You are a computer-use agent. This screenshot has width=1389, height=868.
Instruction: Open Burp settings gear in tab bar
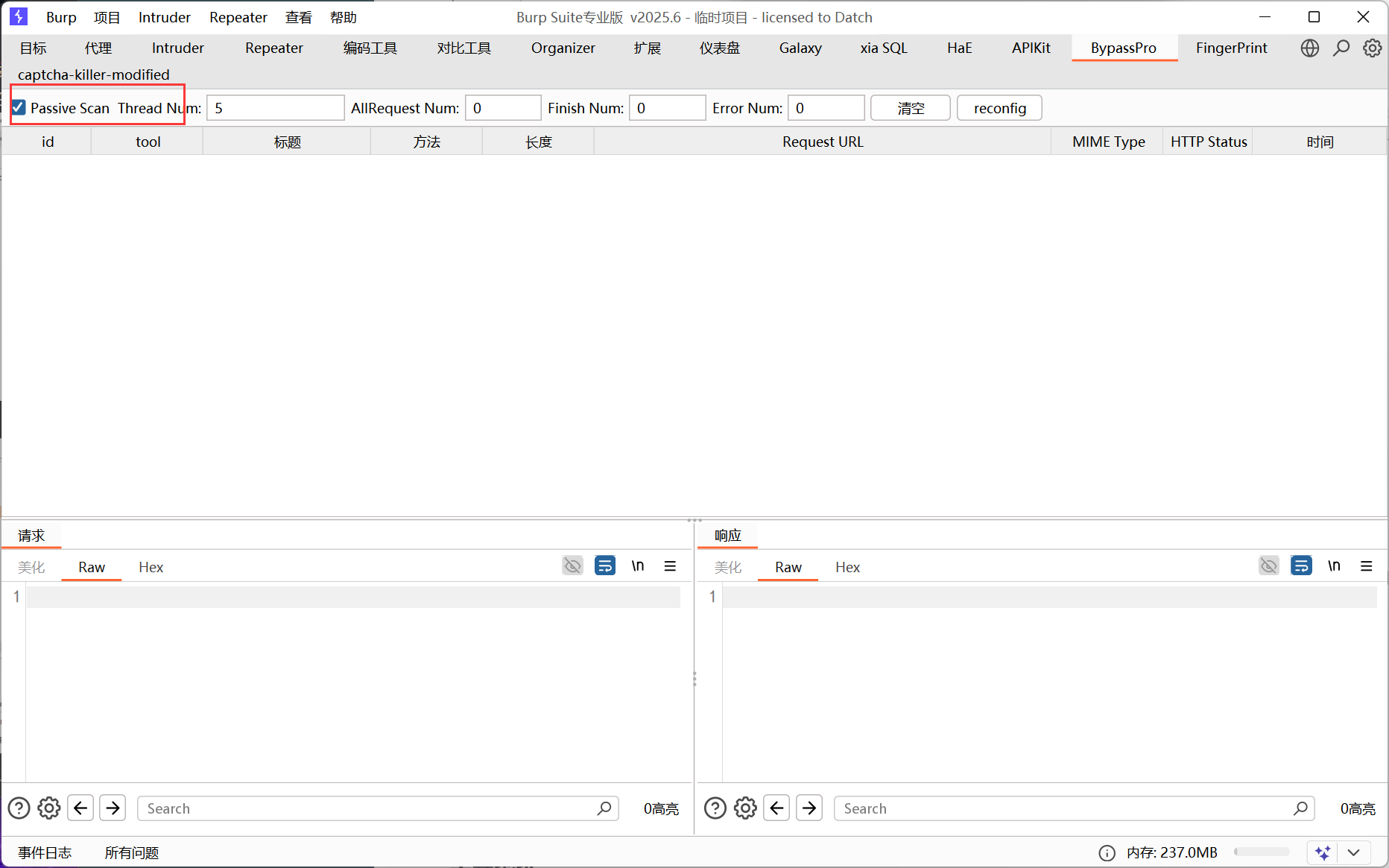coord(1373,48)
